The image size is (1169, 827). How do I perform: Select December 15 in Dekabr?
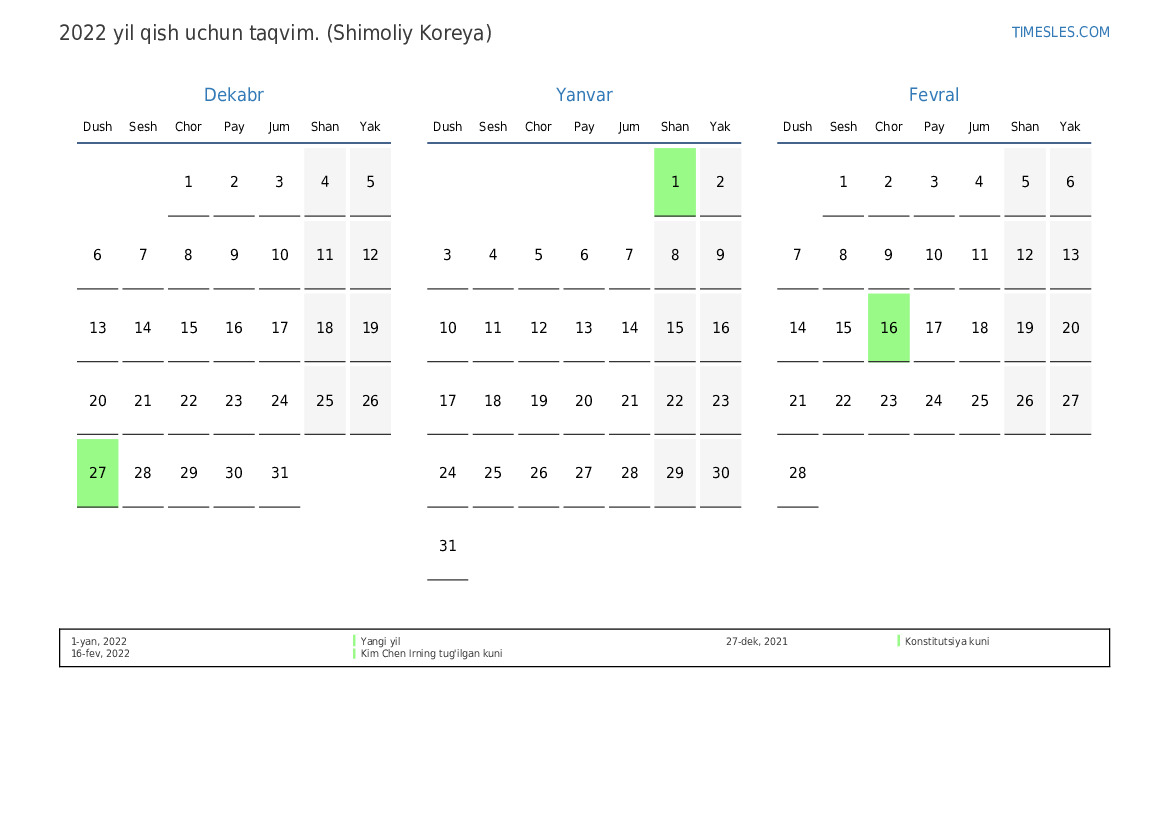pyautogui.click(x=189, y=327)
